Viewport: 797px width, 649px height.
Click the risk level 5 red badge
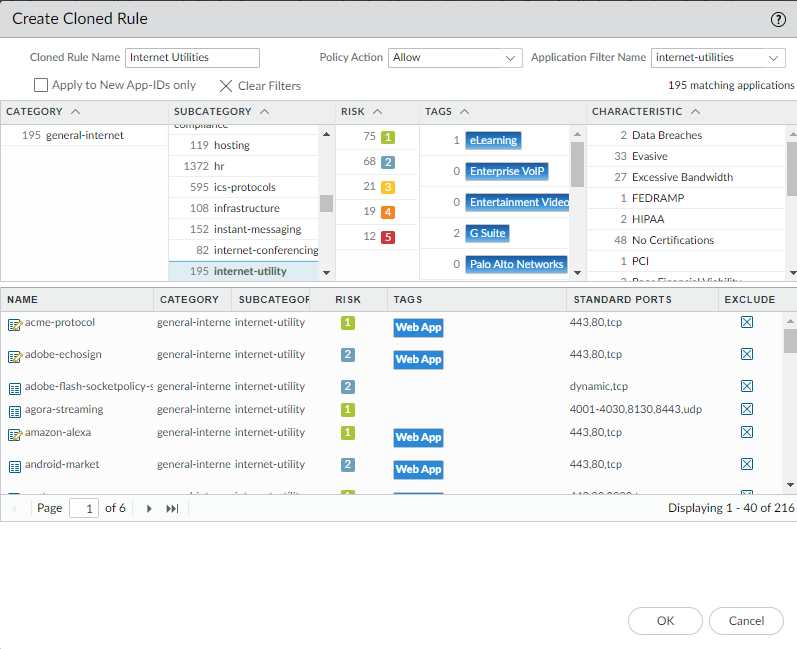(388, 237)
